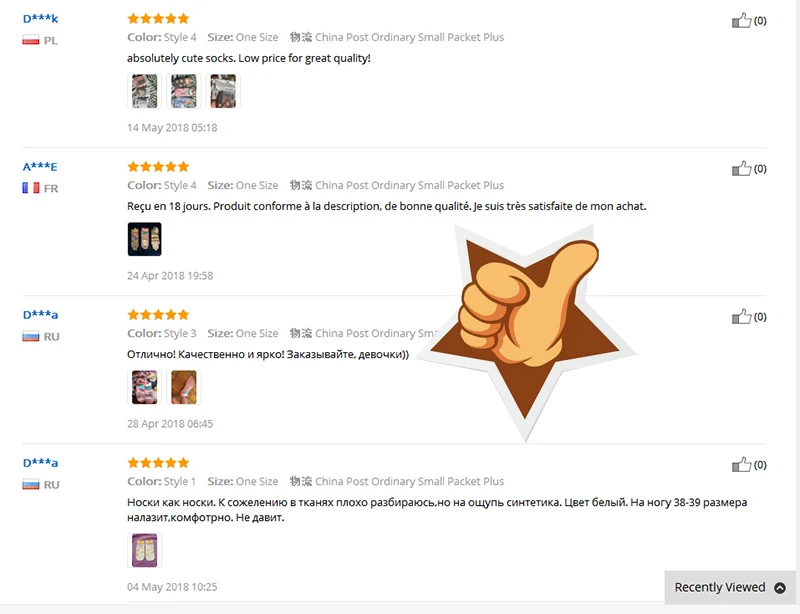This screenshot has height=614, width=800.
Task: Open the Recently Viewed tab
Action: tap(730, 587)
